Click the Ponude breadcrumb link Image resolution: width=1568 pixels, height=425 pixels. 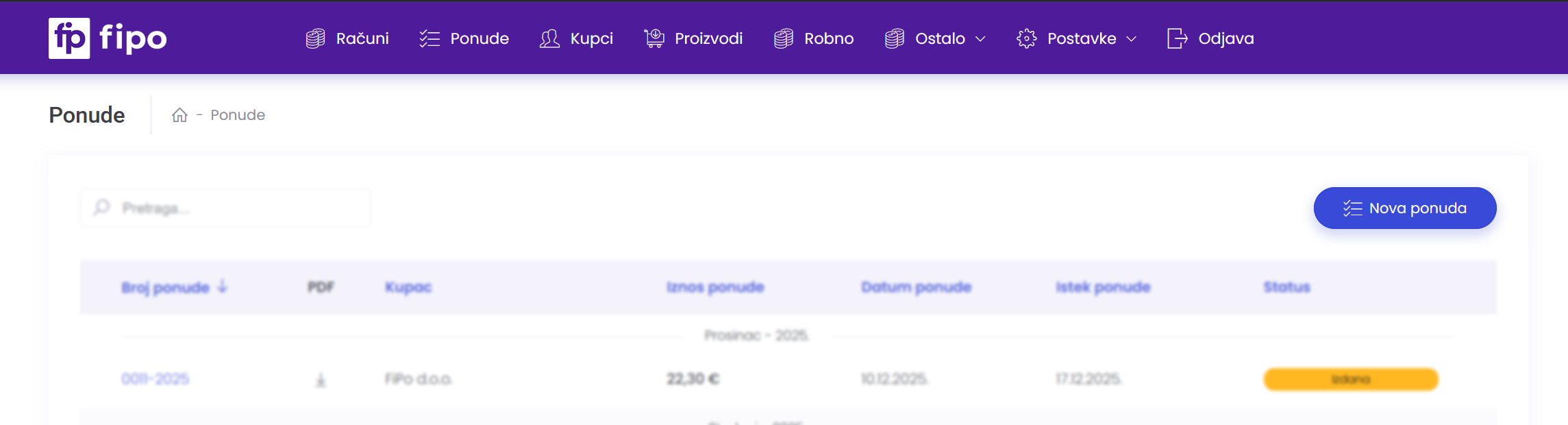point(238,115)
